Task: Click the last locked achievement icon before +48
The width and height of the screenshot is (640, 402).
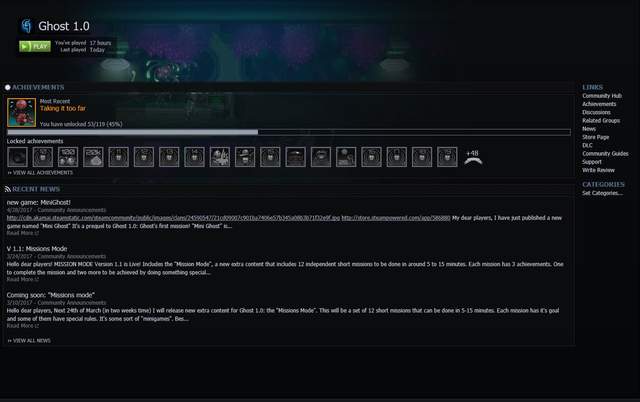Action: coord(447,157)
